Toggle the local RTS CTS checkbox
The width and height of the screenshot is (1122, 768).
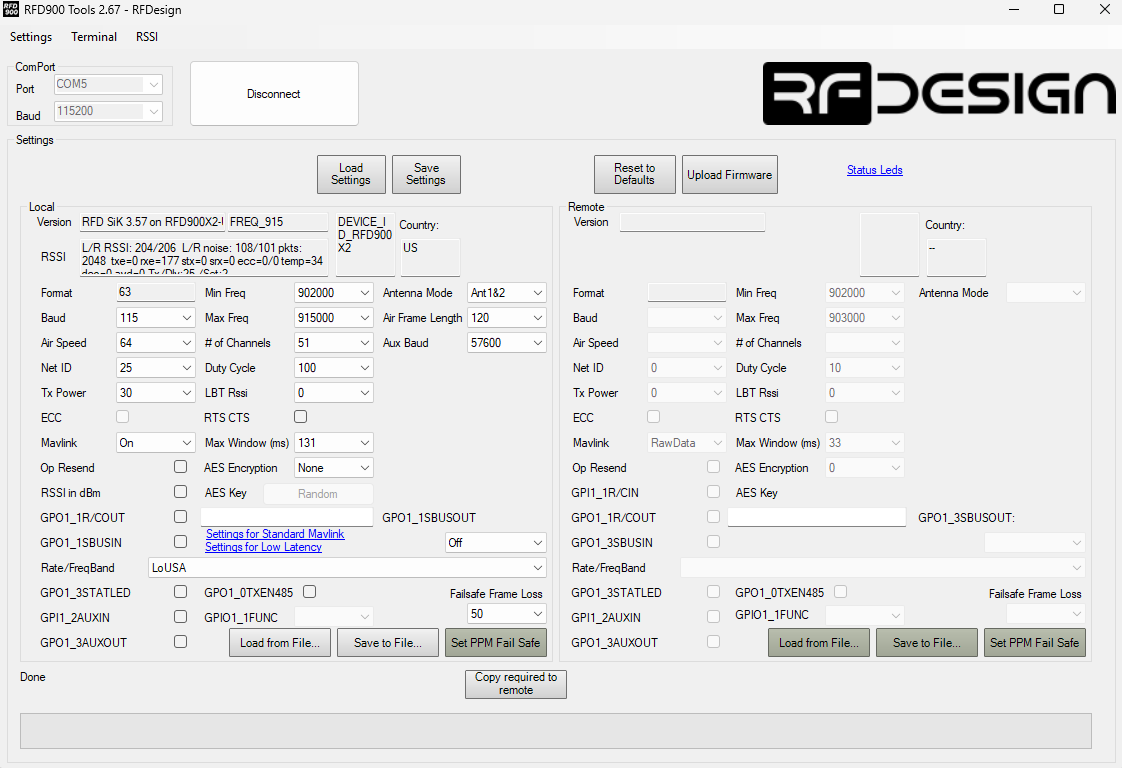tap(300, 417)
